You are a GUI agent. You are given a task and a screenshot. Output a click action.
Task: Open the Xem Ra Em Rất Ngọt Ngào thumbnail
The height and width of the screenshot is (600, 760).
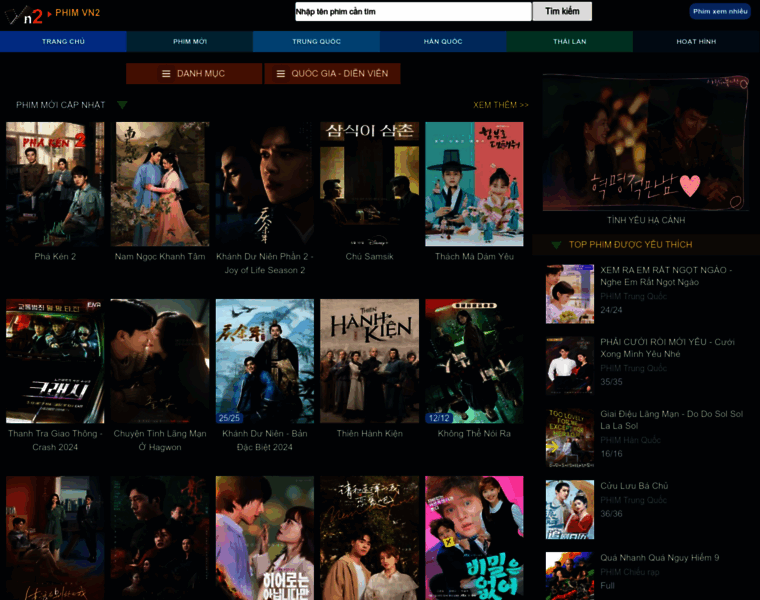coord(570,294)
